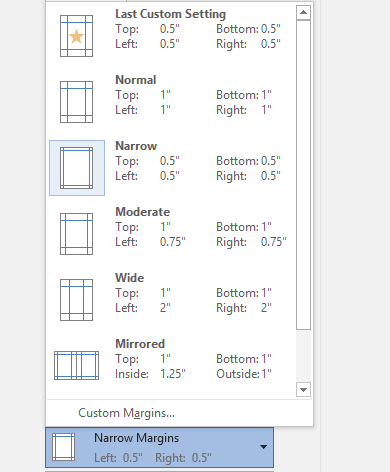Pick the highlighted Narrow margins icon
The height and width of the screenshot is (472, 390).
point(77,168)
